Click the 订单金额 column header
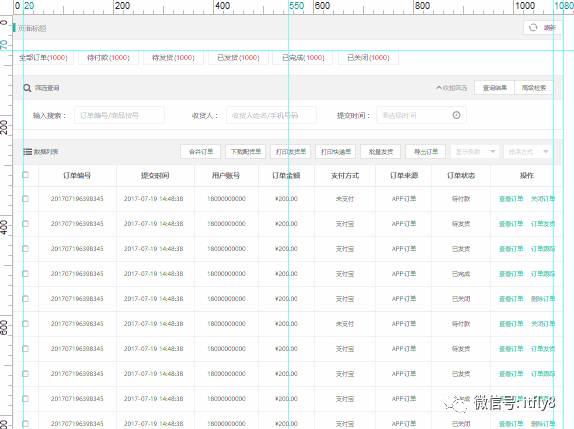This screenshot has height=429, width=574. [x=286, y=176]
